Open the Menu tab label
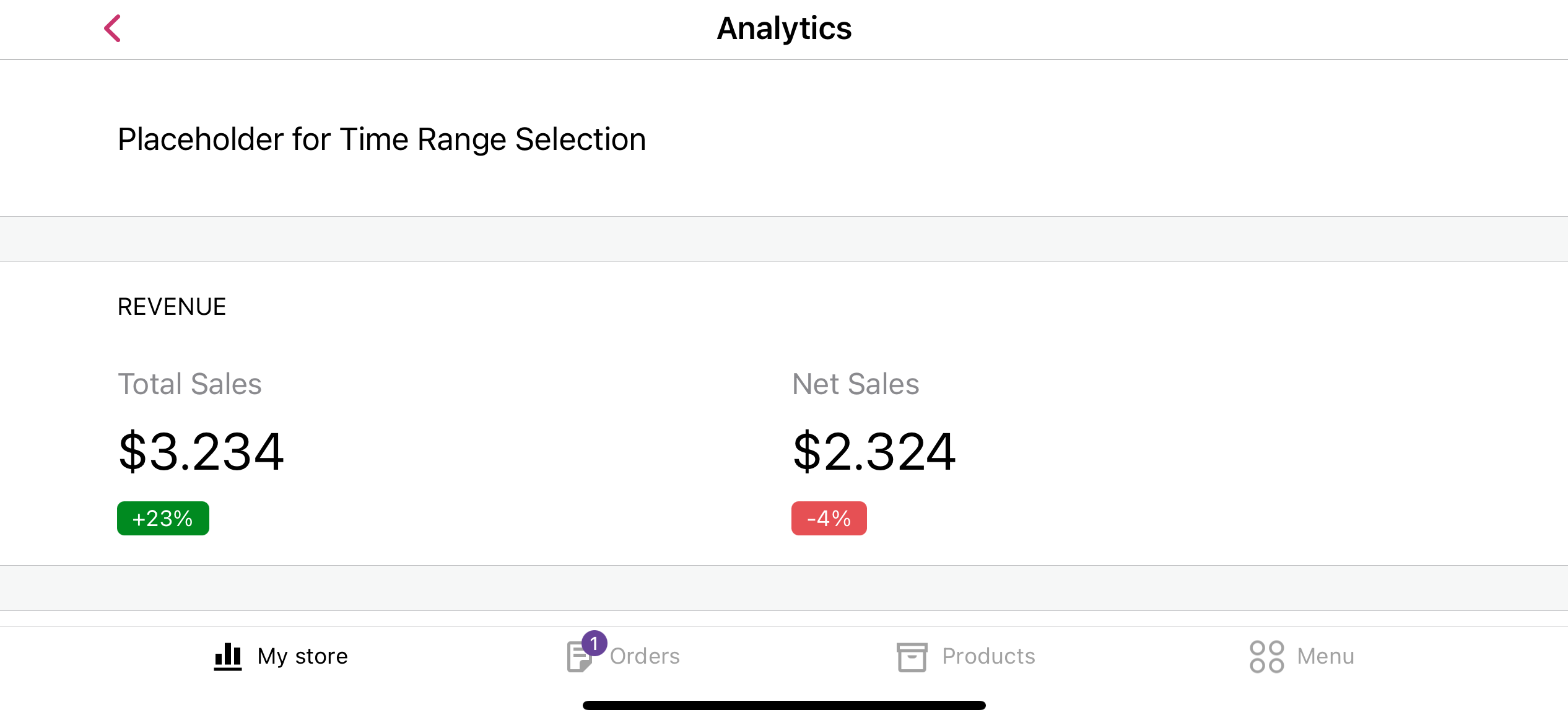 [x=1325, y=656]
